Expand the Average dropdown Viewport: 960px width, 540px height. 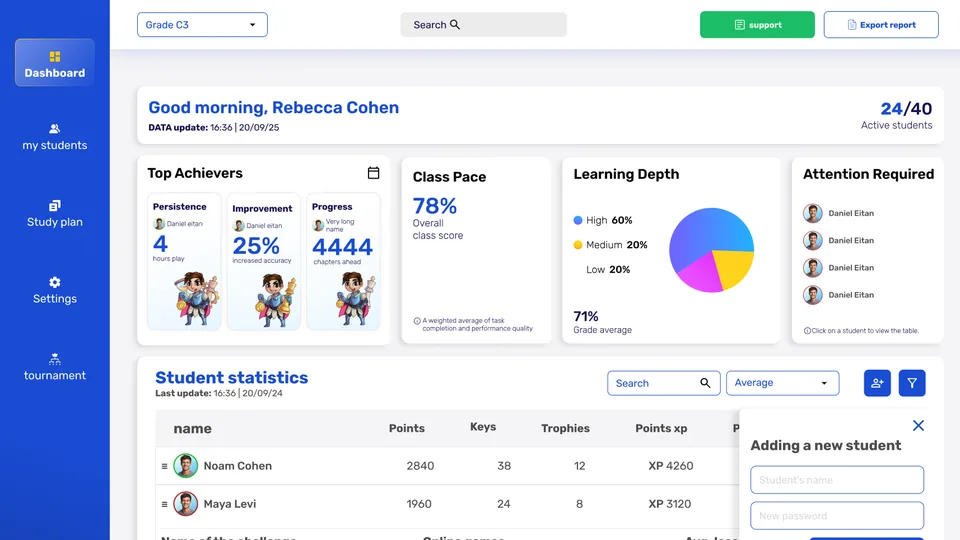click(x=782, y=383)
